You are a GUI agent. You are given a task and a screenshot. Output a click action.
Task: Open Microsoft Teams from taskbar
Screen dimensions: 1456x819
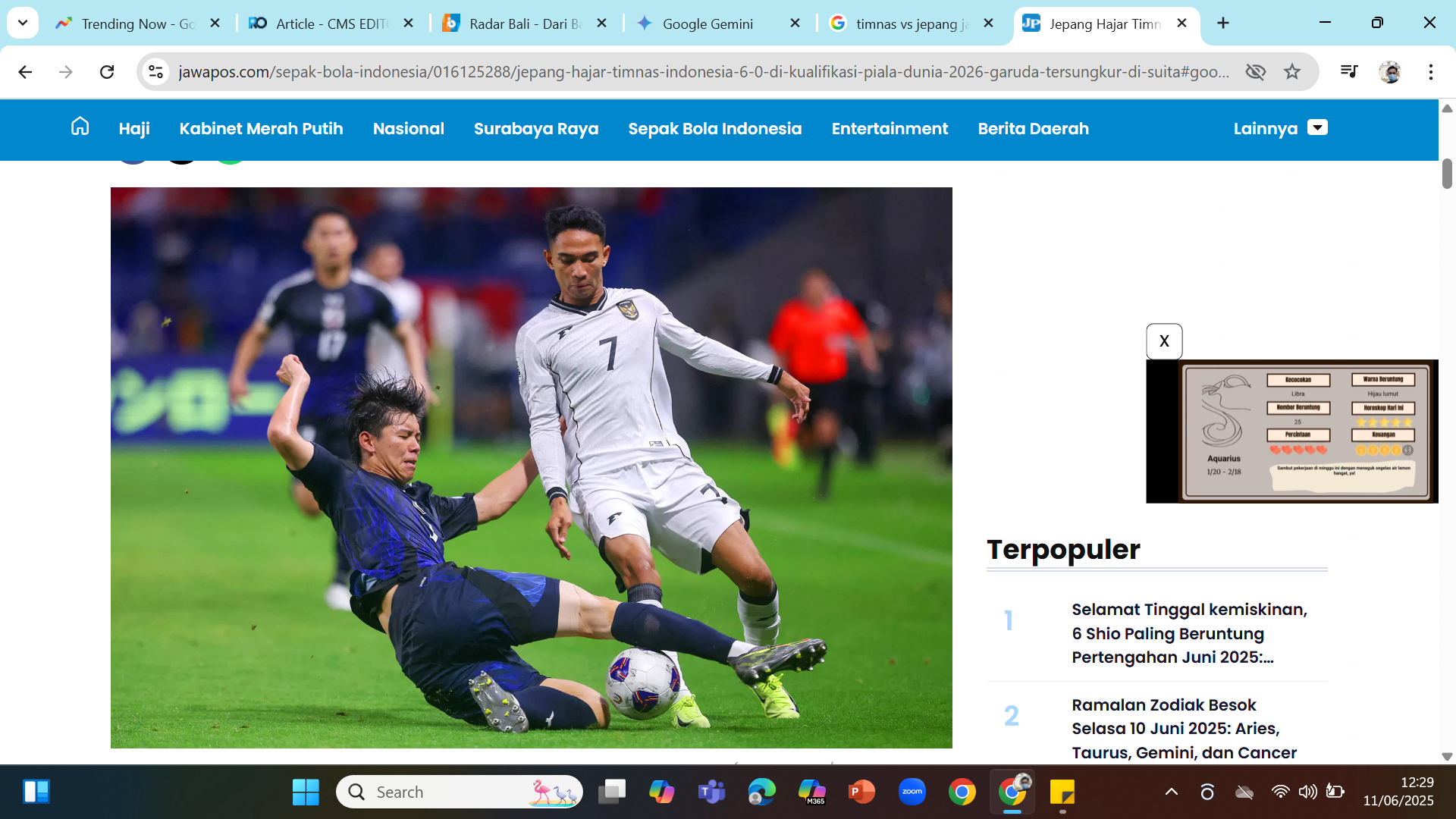click(x=712, y=792)
